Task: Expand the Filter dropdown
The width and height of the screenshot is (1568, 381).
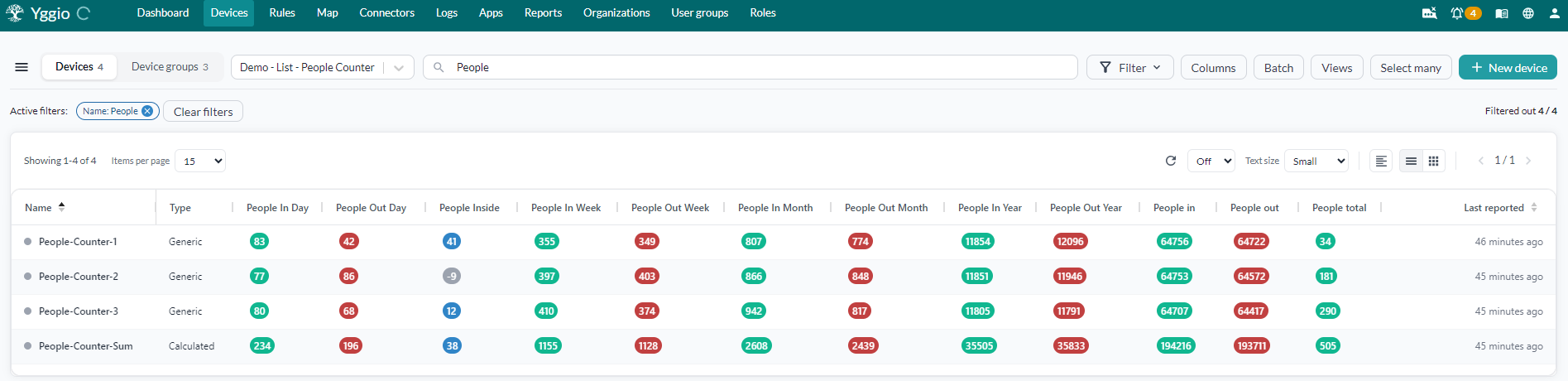Action: [x=1130, y=68]
